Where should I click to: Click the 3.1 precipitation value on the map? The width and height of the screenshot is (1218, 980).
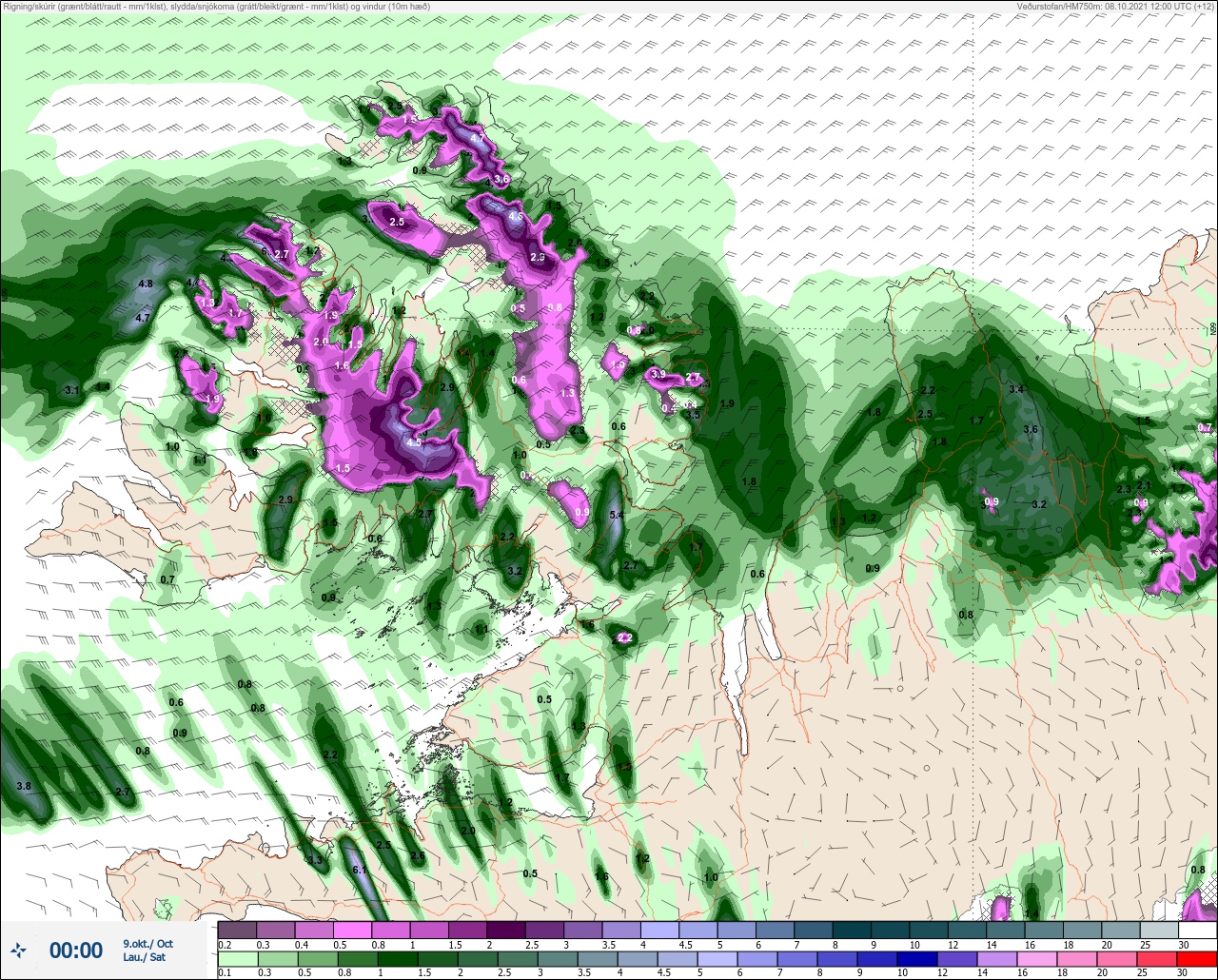(72, 390)
